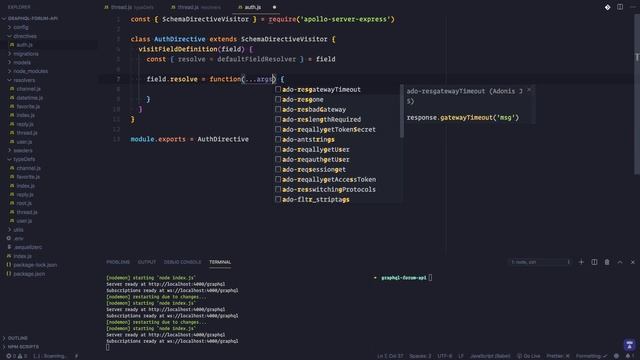The height and width of the screenshot is (360, 640).
Task: Close the terminal panel with the X
Action: tap(633, 262)
